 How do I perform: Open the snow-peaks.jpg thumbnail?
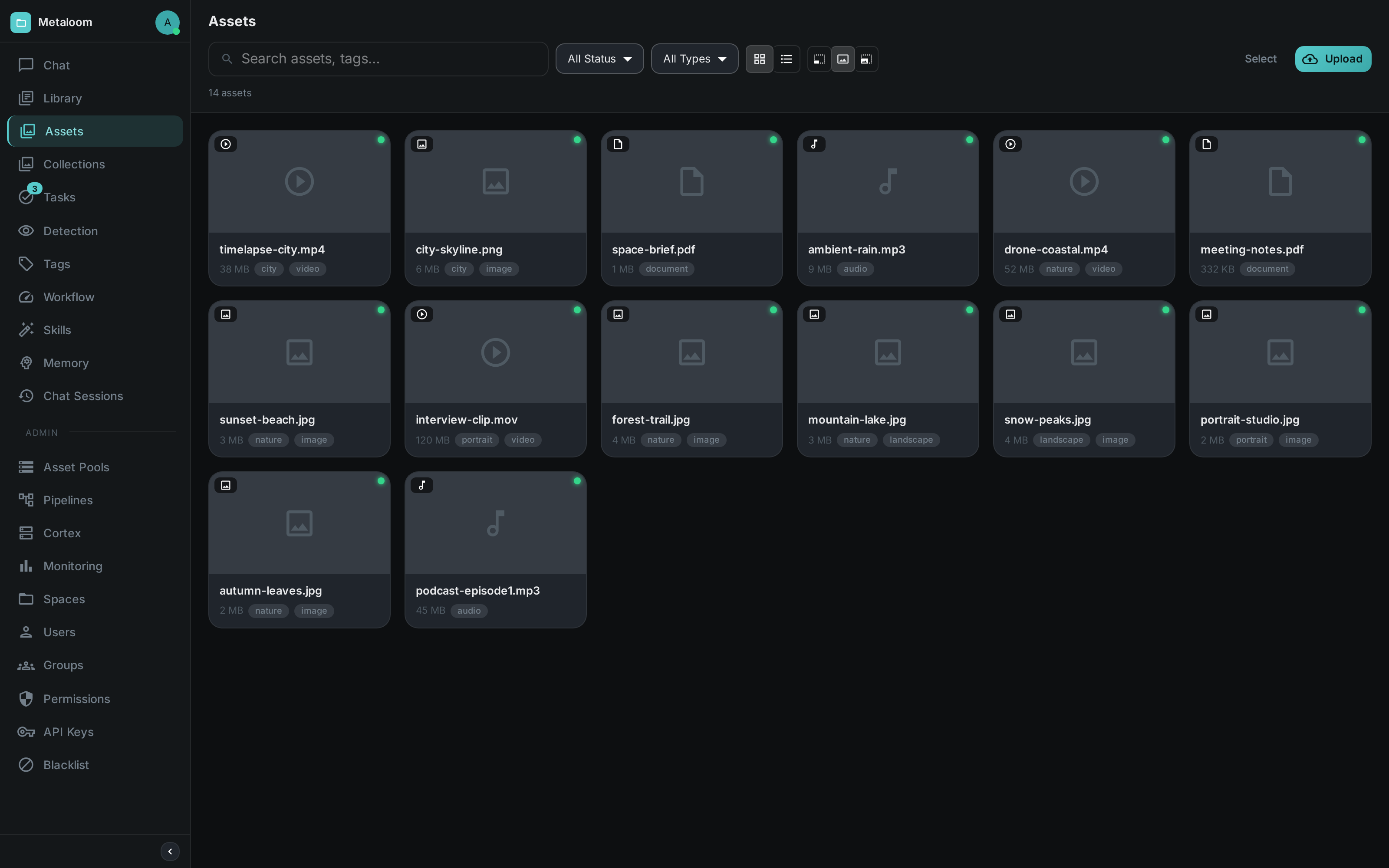[x=1084, y=352]
